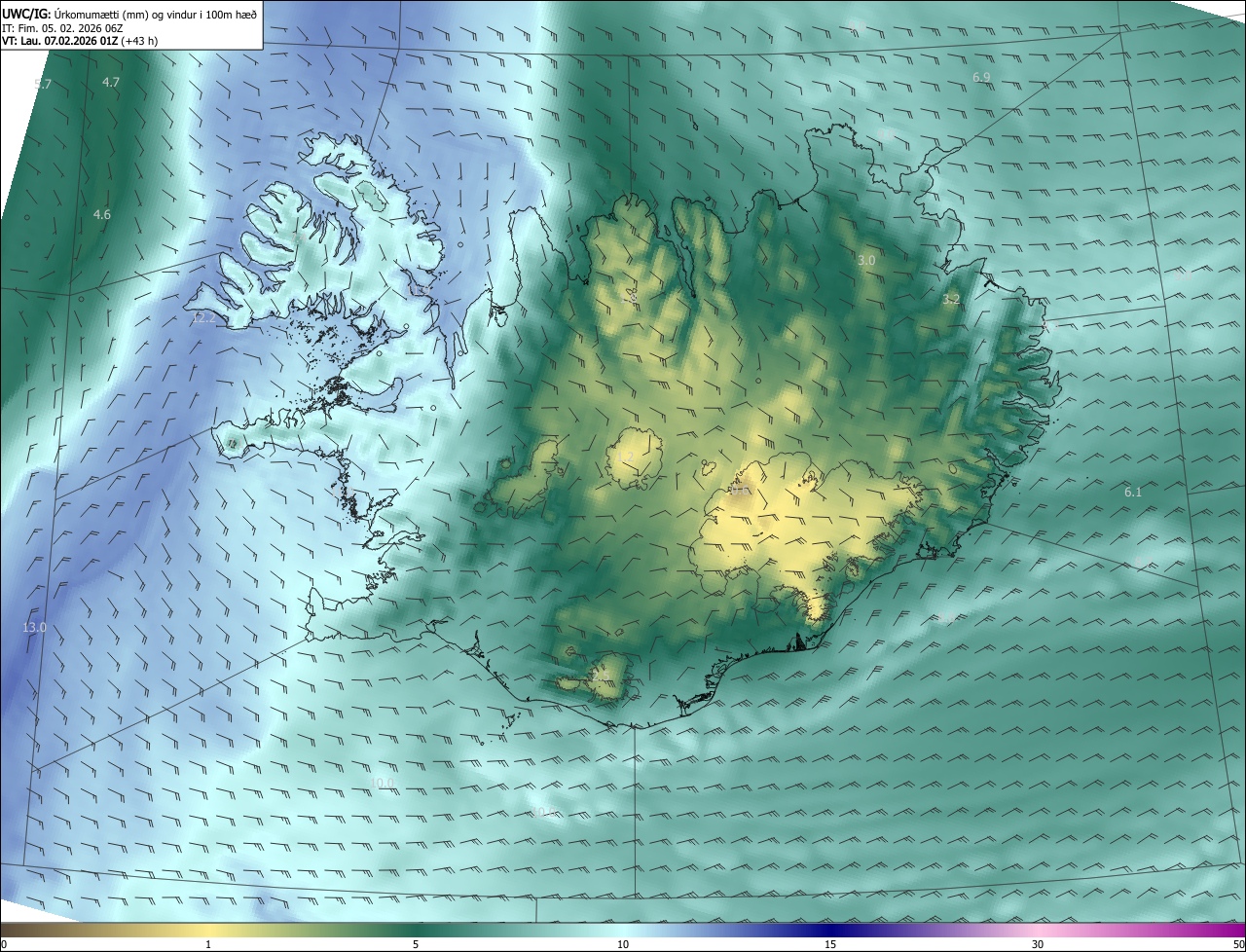1246x952 pixels.
Task: Click the '3.0' value label on the map
Action: 866,261
